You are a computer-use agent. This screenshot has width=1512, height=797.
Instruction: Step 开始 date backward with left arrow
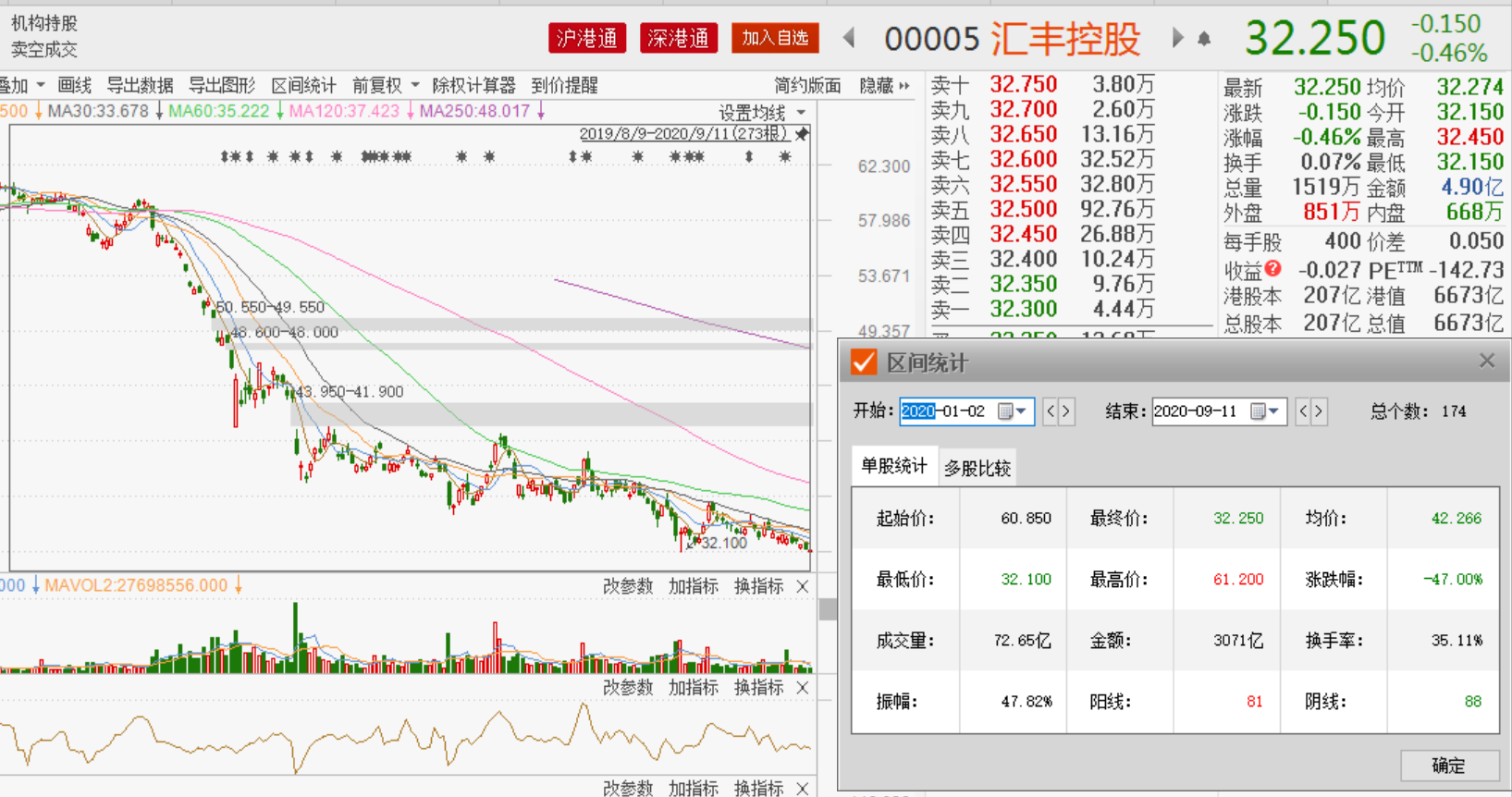tap(1051, 411)
